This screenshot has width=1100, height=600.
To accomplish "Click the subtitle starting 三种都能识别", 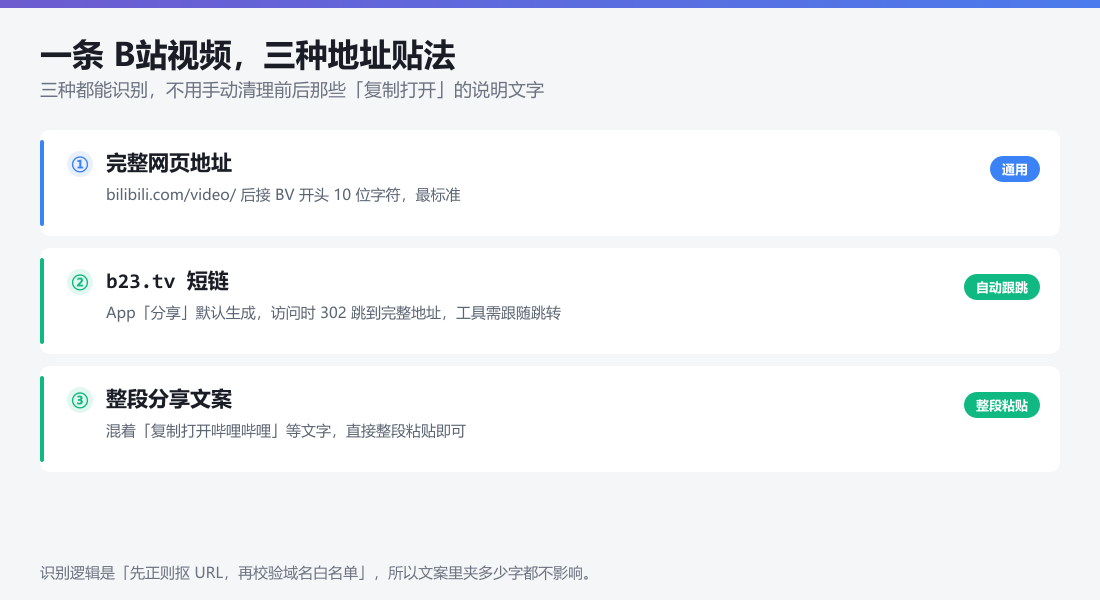I will 292,91.
